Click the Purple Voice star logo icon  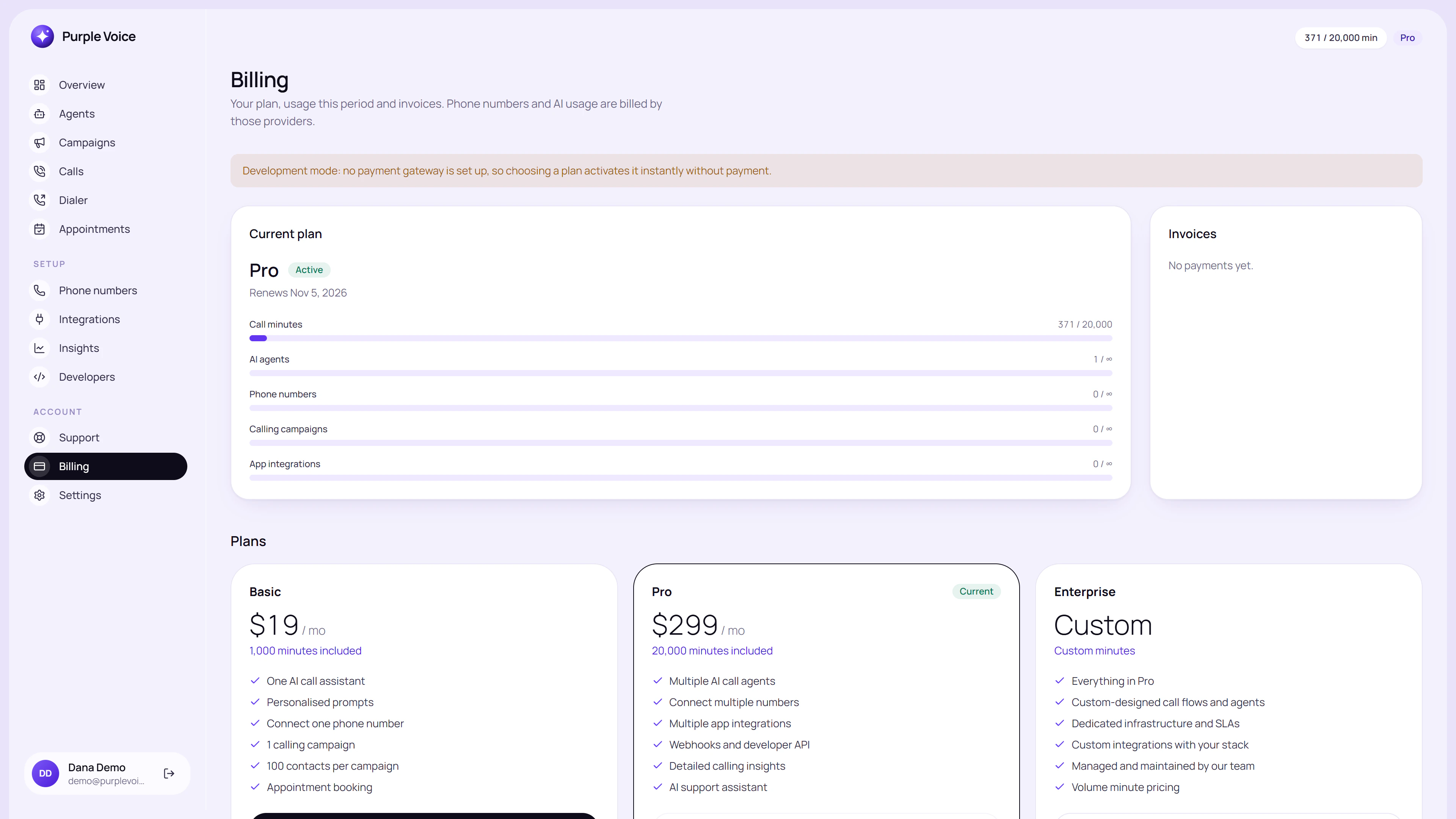point(42,37)
